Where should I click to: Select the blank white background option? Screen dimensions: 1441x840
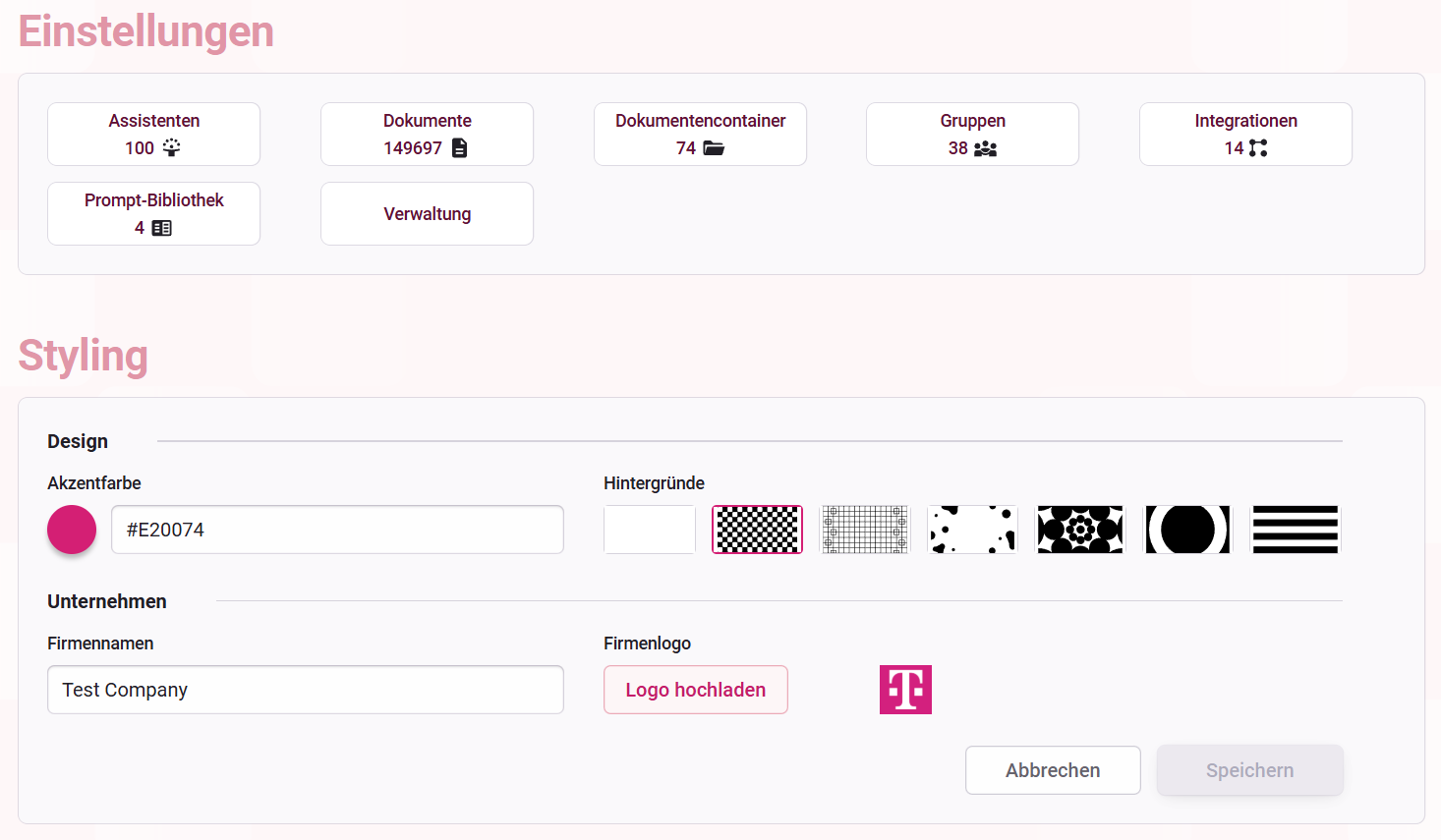pyautogui.click(x=650, y=530)
